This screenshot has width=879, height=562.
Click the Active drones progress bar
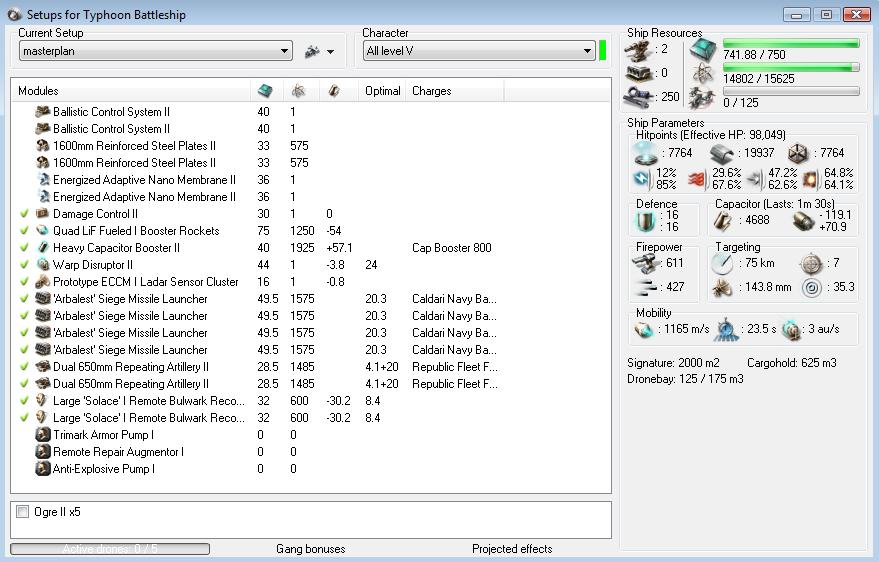[x=110, y=549]
